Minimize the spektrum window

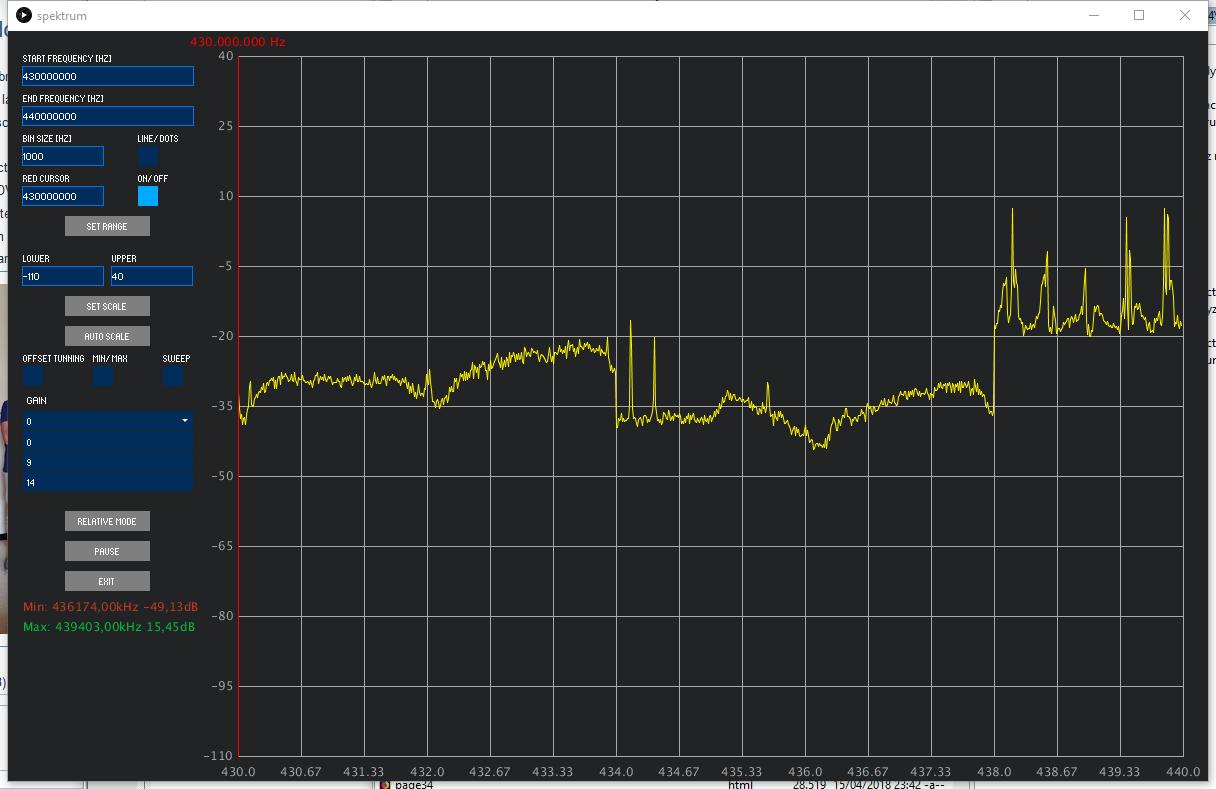pos(1092,15)
